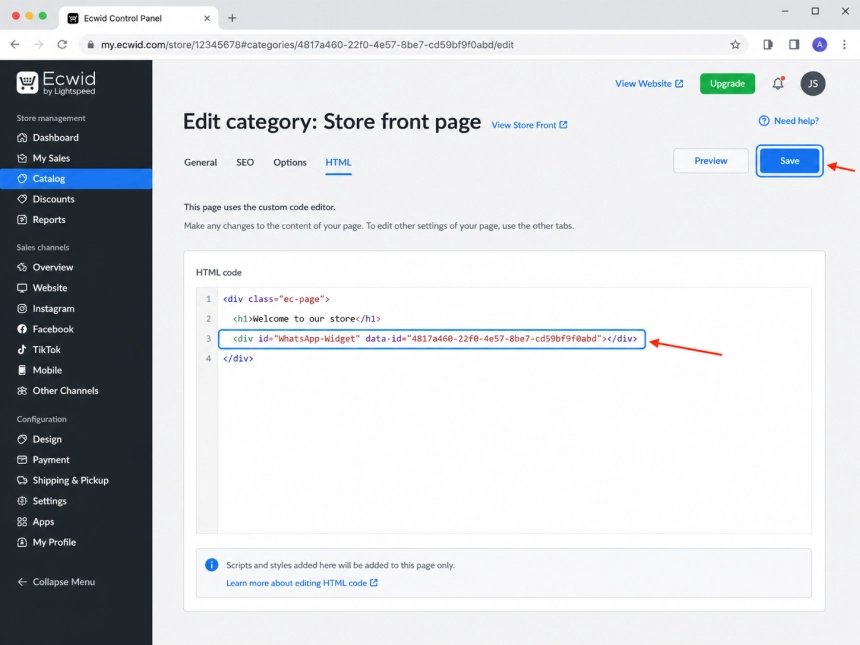Go to Discounts section
Image resolution: width=860 pixels, height=645 pixels.
pos(53,199)
